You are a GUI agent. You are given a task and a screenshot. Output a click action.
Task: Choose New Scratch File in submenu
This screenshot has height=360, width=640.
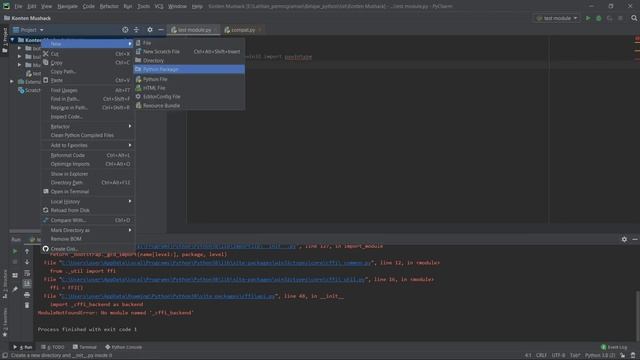[189, 51]
